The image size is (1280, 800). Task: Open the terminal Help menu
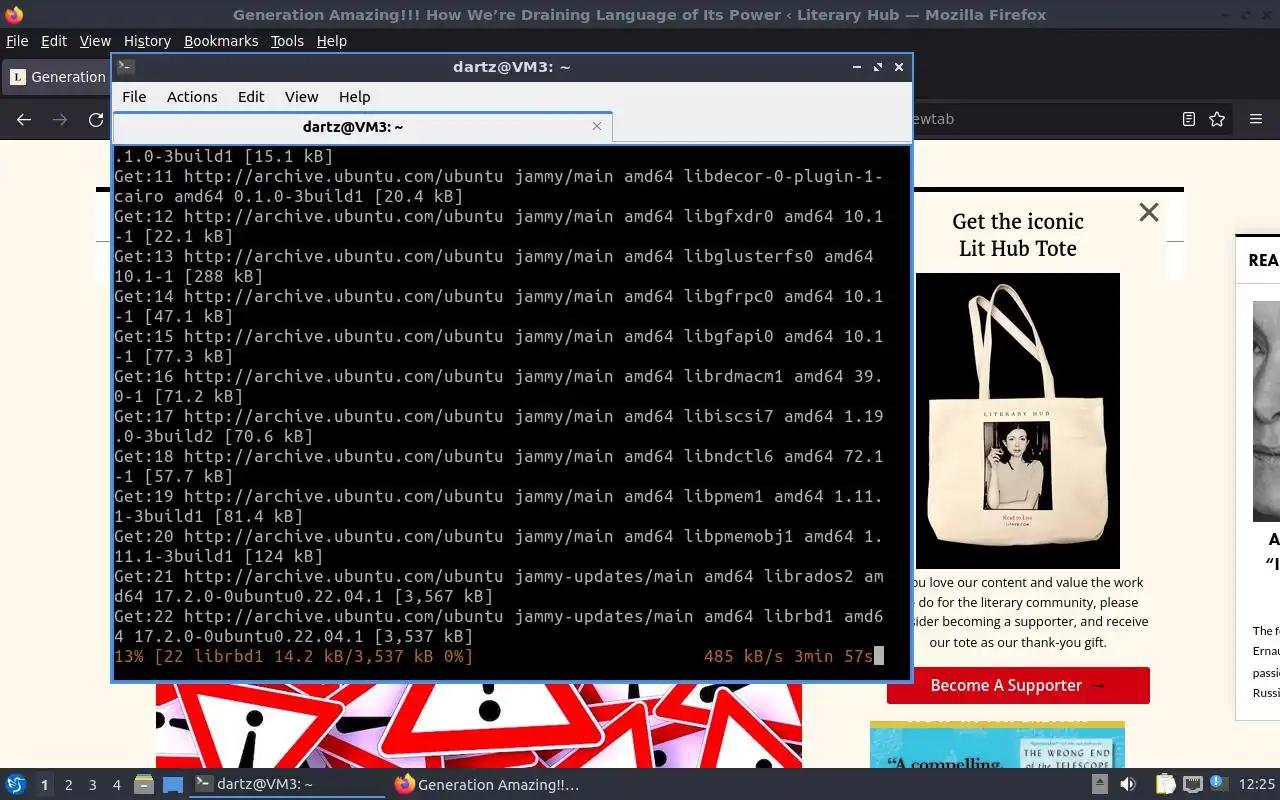click(x=354, y=97)
